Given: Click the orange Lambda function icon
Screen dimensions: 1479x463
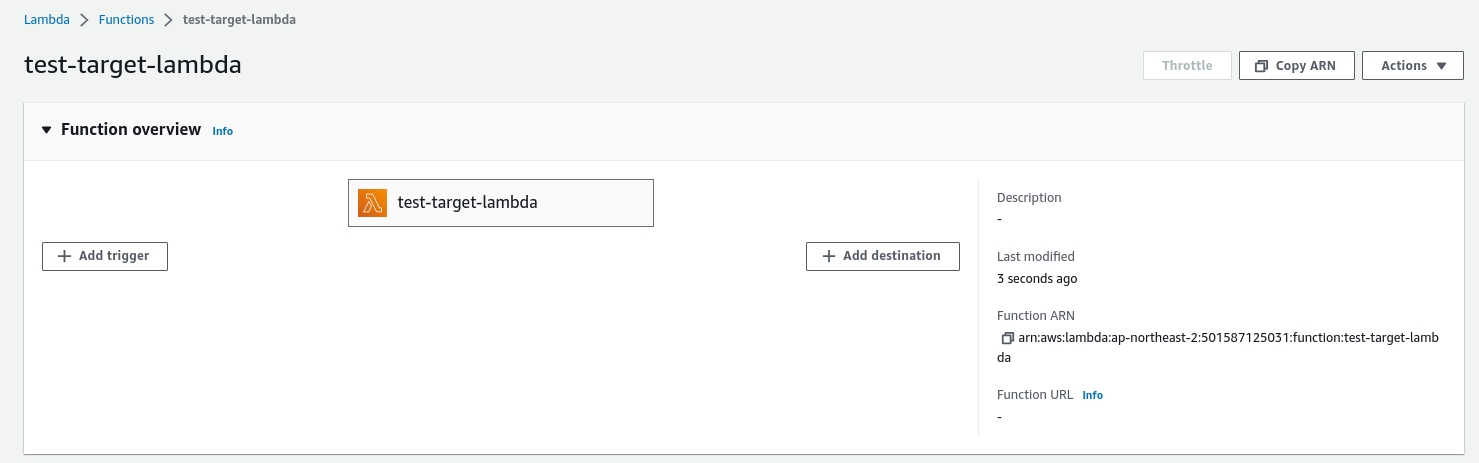Looking at the screenshot, I should [x=372, y=203].
